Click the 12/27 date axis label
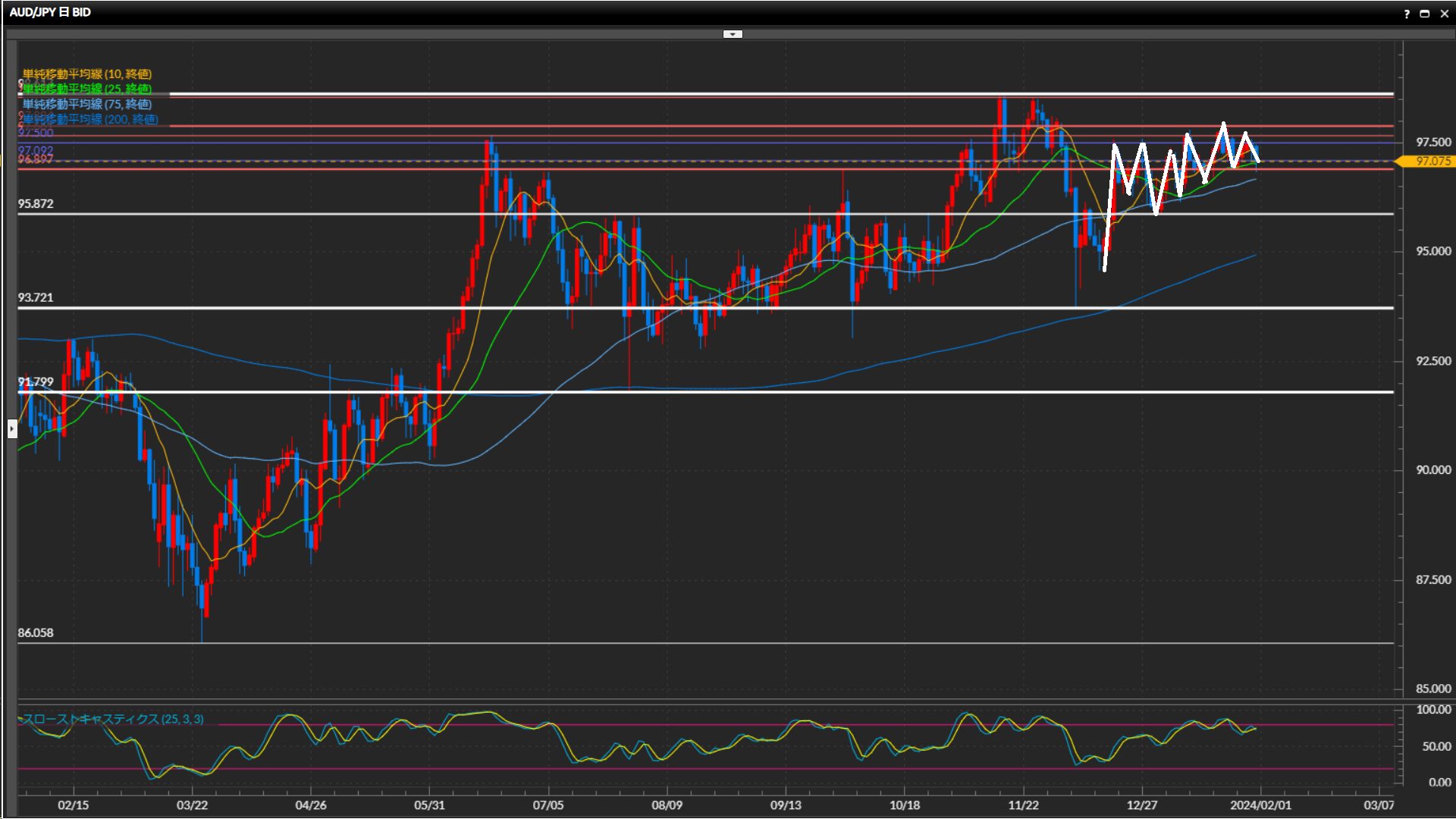 coord(1141,805)
